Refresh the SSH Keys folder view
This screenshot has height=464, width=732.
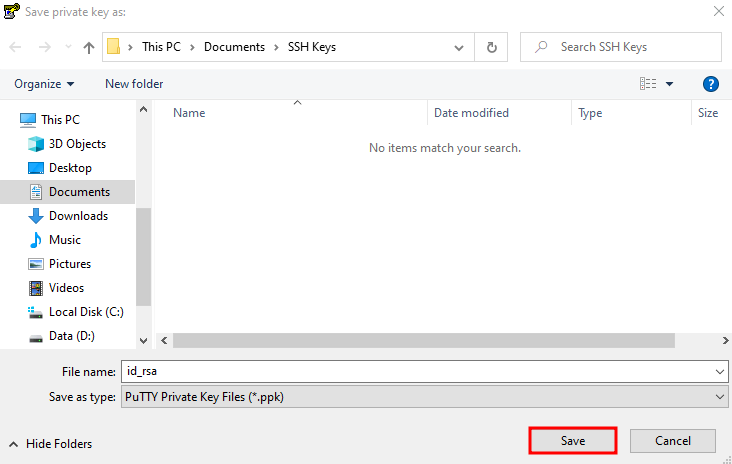coord(492,47)
